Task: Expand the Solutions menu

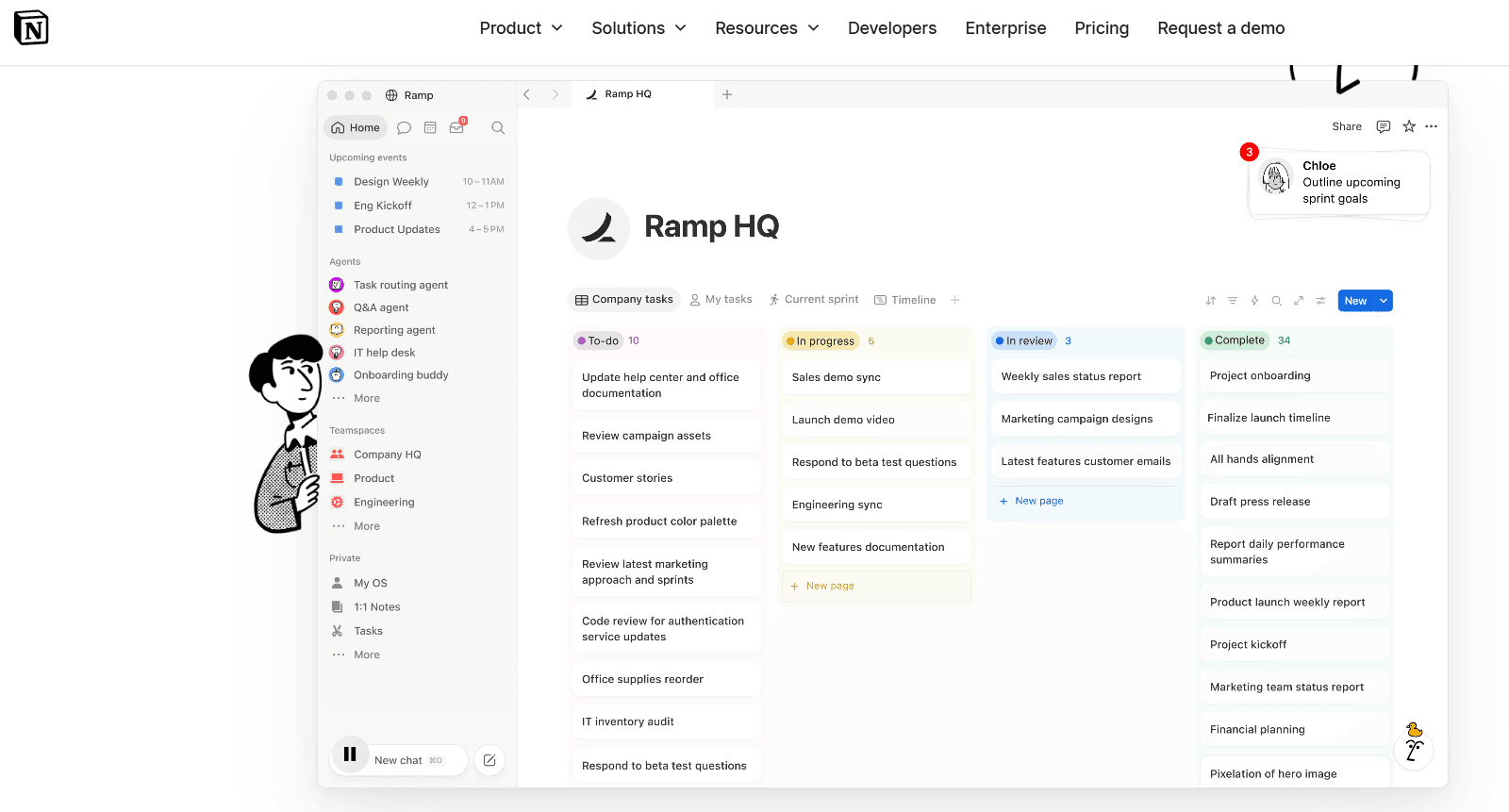Action: point(638,28)
